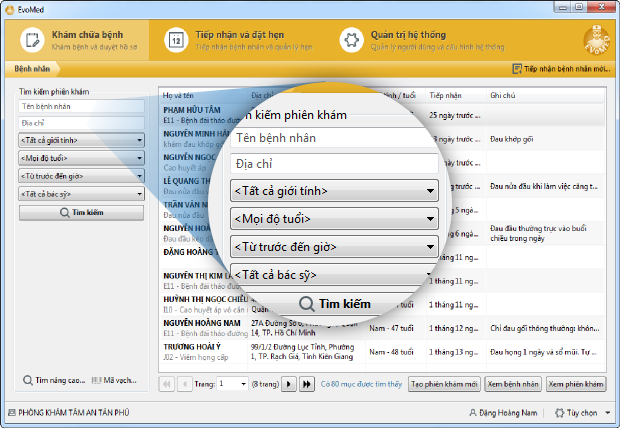Screen dimensions: 620x428
Task: Open the Tùy chọn options menu
Action: 582,413
